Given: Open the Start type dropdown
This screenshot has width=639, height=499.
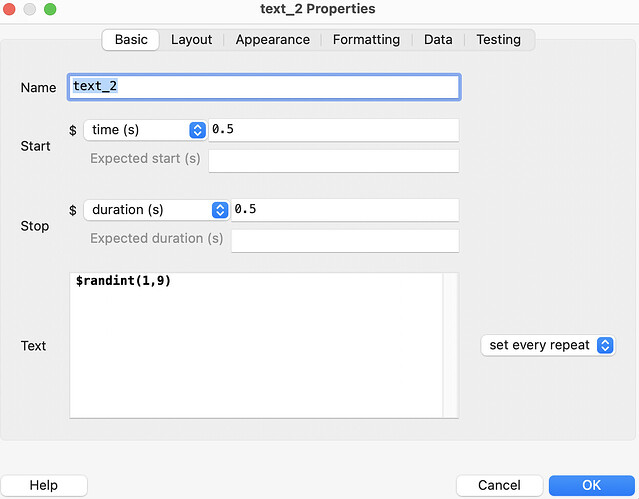Looking at the screenshot, I should click(146, 130).
